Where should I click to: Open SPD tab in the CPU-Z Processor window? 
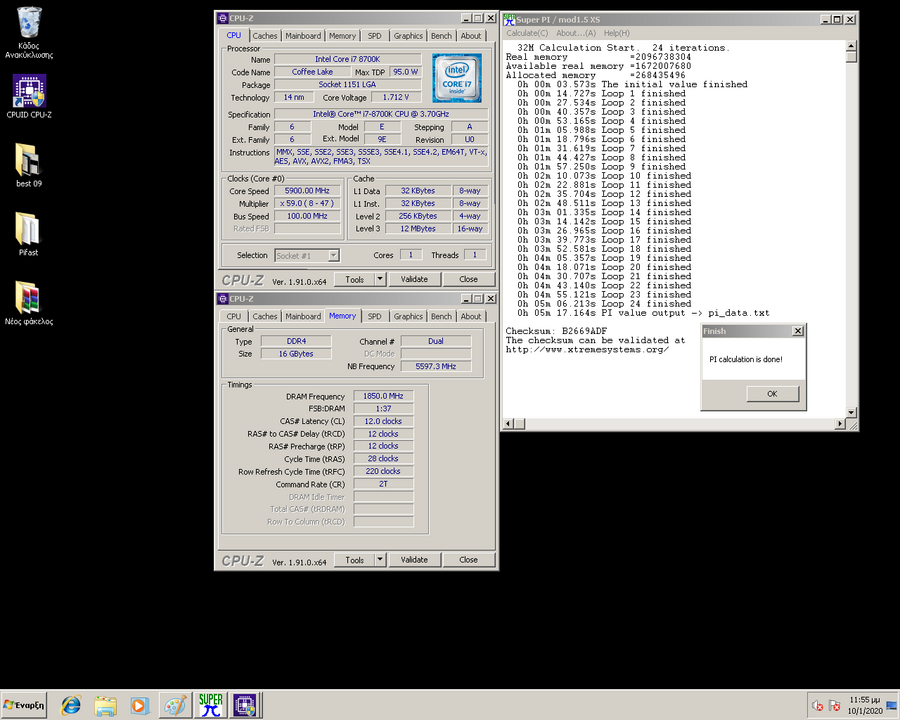374,36
